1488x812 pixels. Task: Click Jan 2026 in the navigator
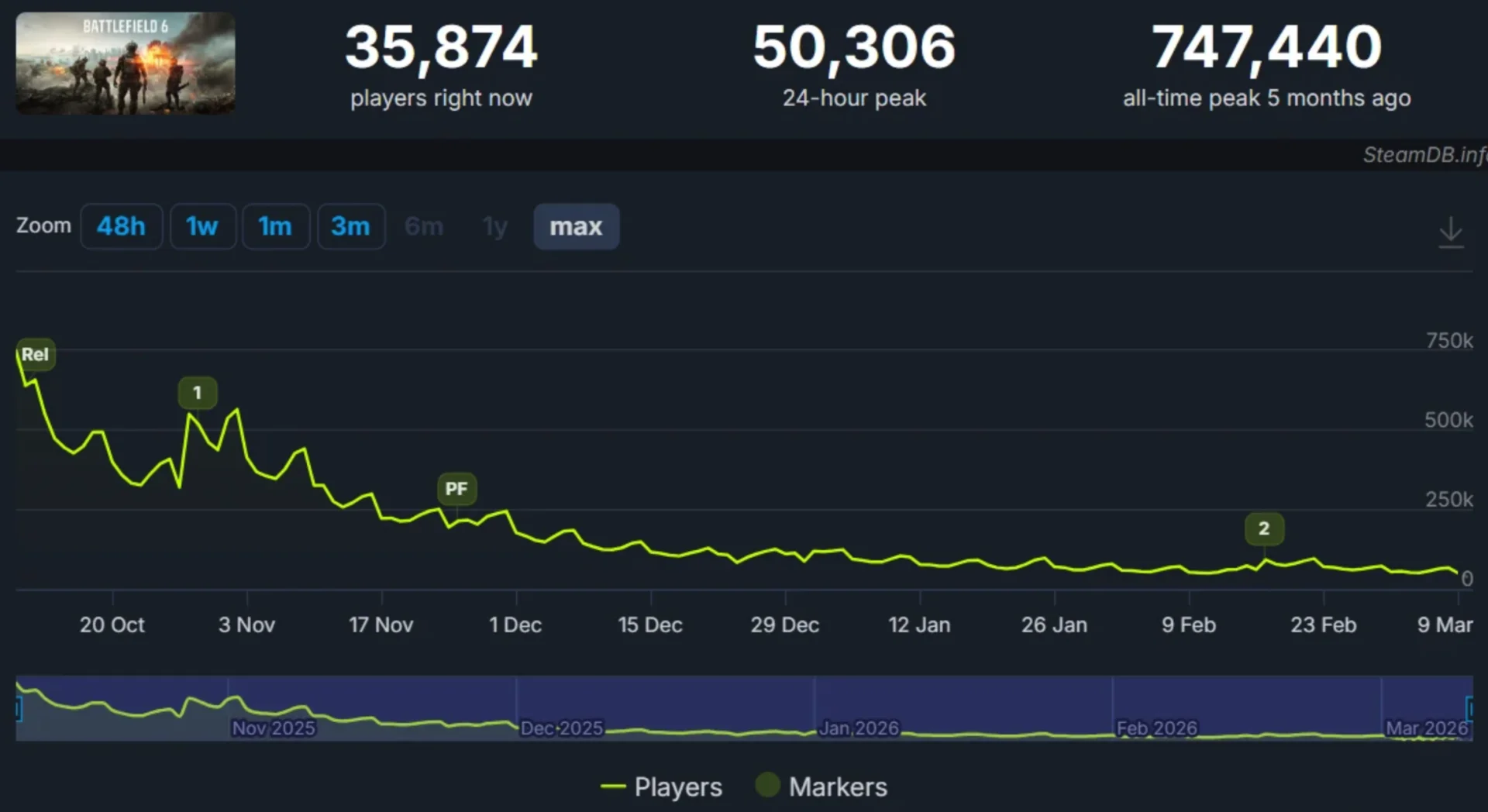click(x=859, y=728)
